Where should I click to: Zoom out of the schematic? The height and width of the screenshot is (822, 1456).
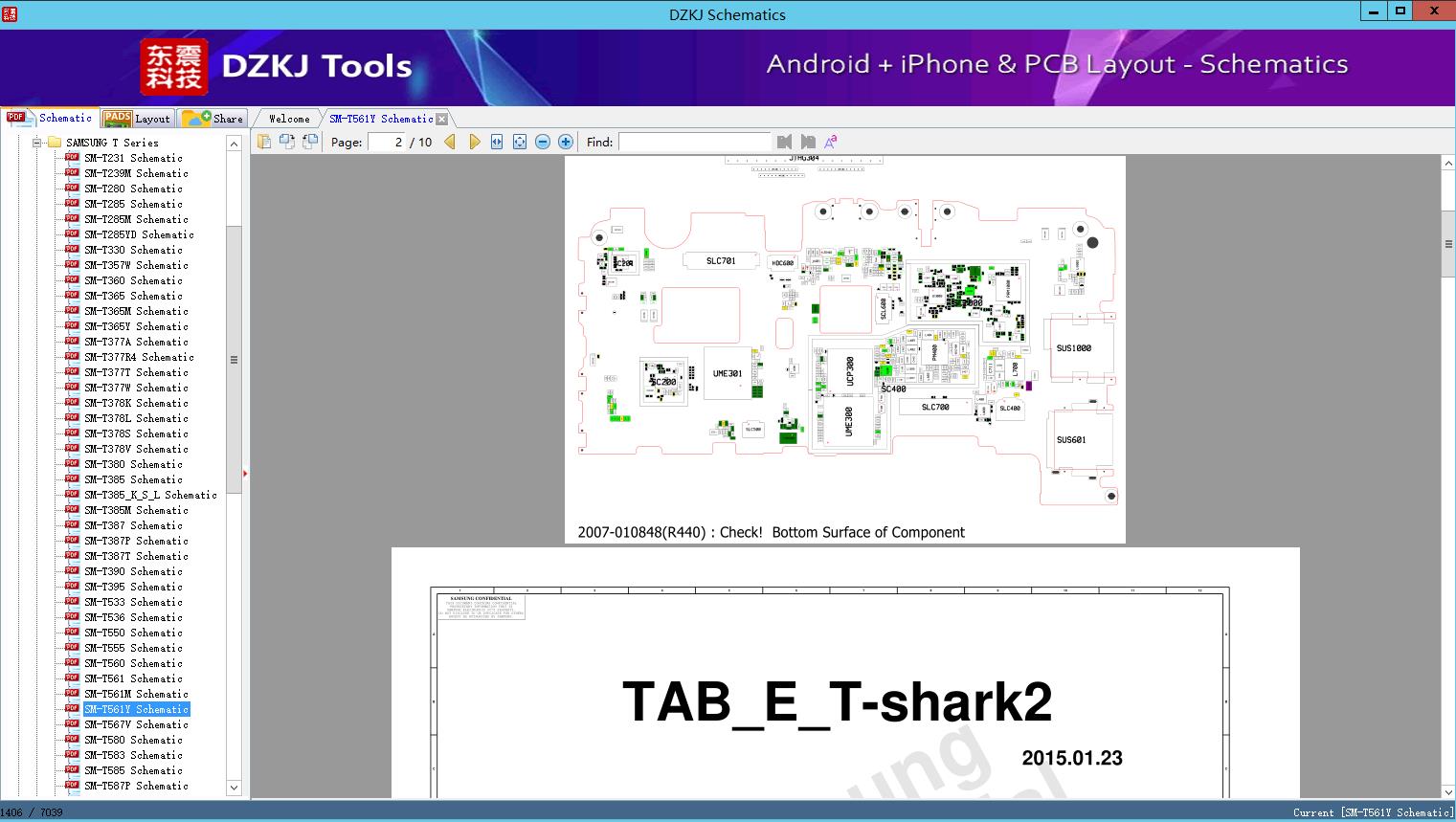[x=543, y=142]
